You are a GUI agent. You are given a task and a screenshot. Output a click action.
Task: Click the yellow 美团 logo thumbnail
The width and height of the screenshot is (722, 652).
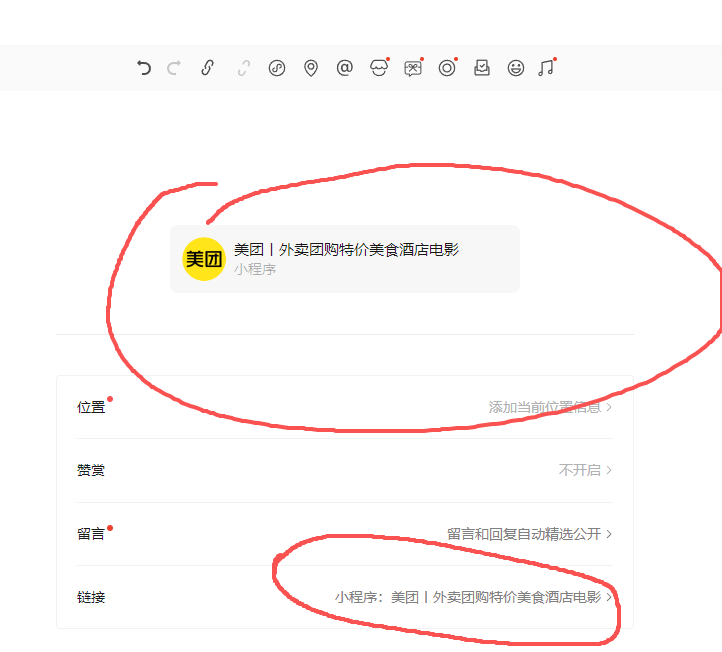204,259
